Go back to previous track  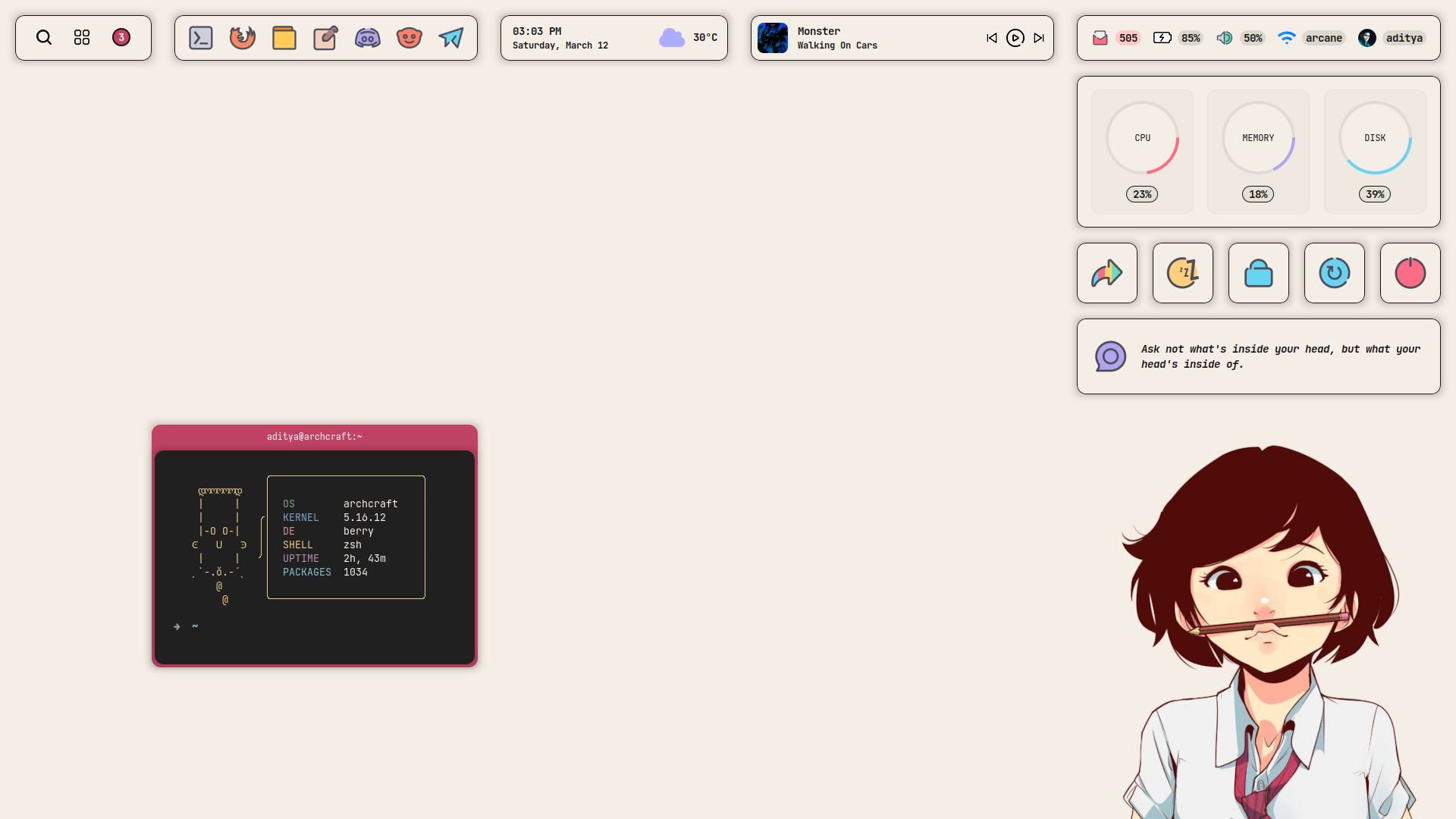(991, 38)
